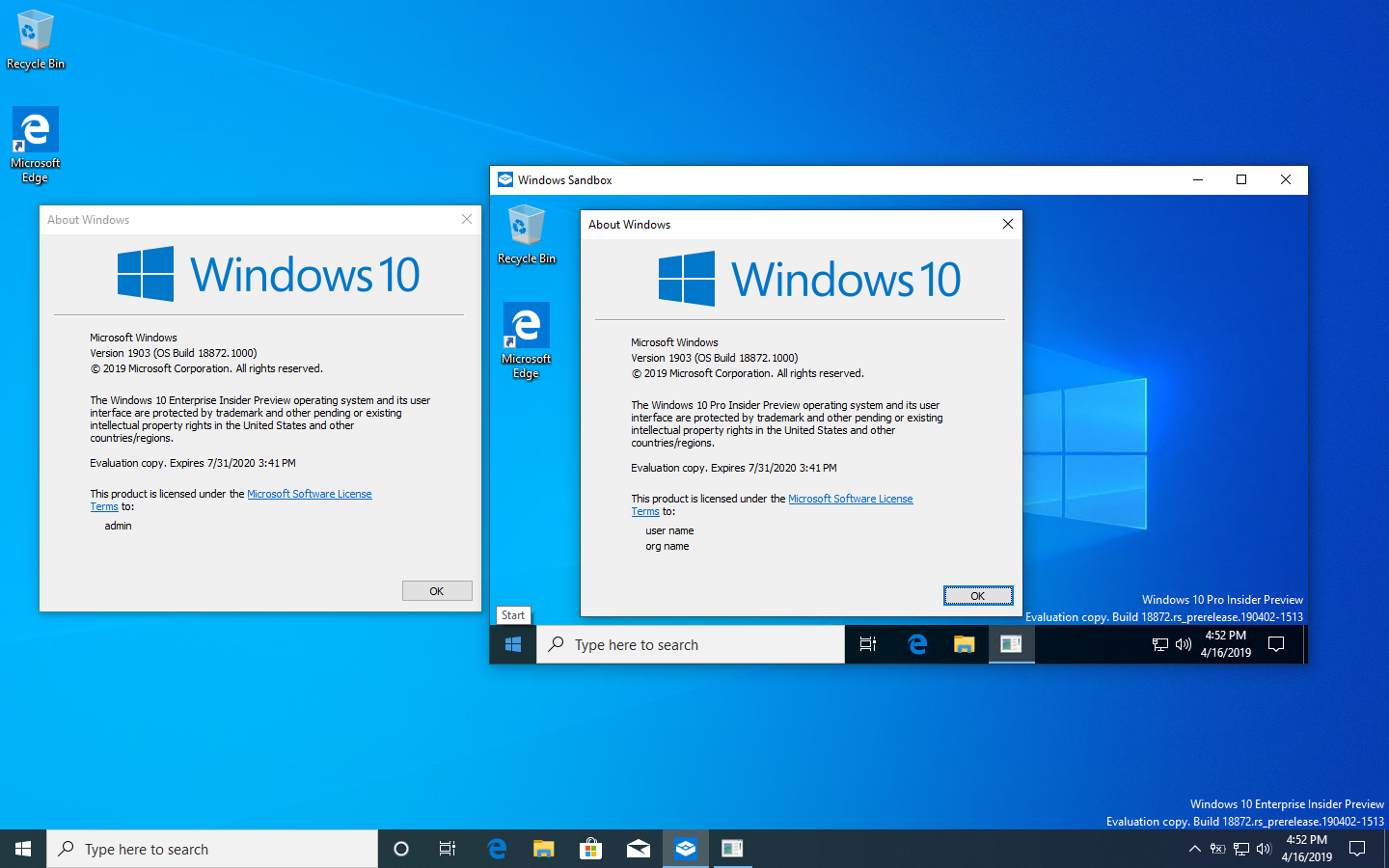Select Microsoft Edge shortcut on host desktop

click(x=36, y=145)
